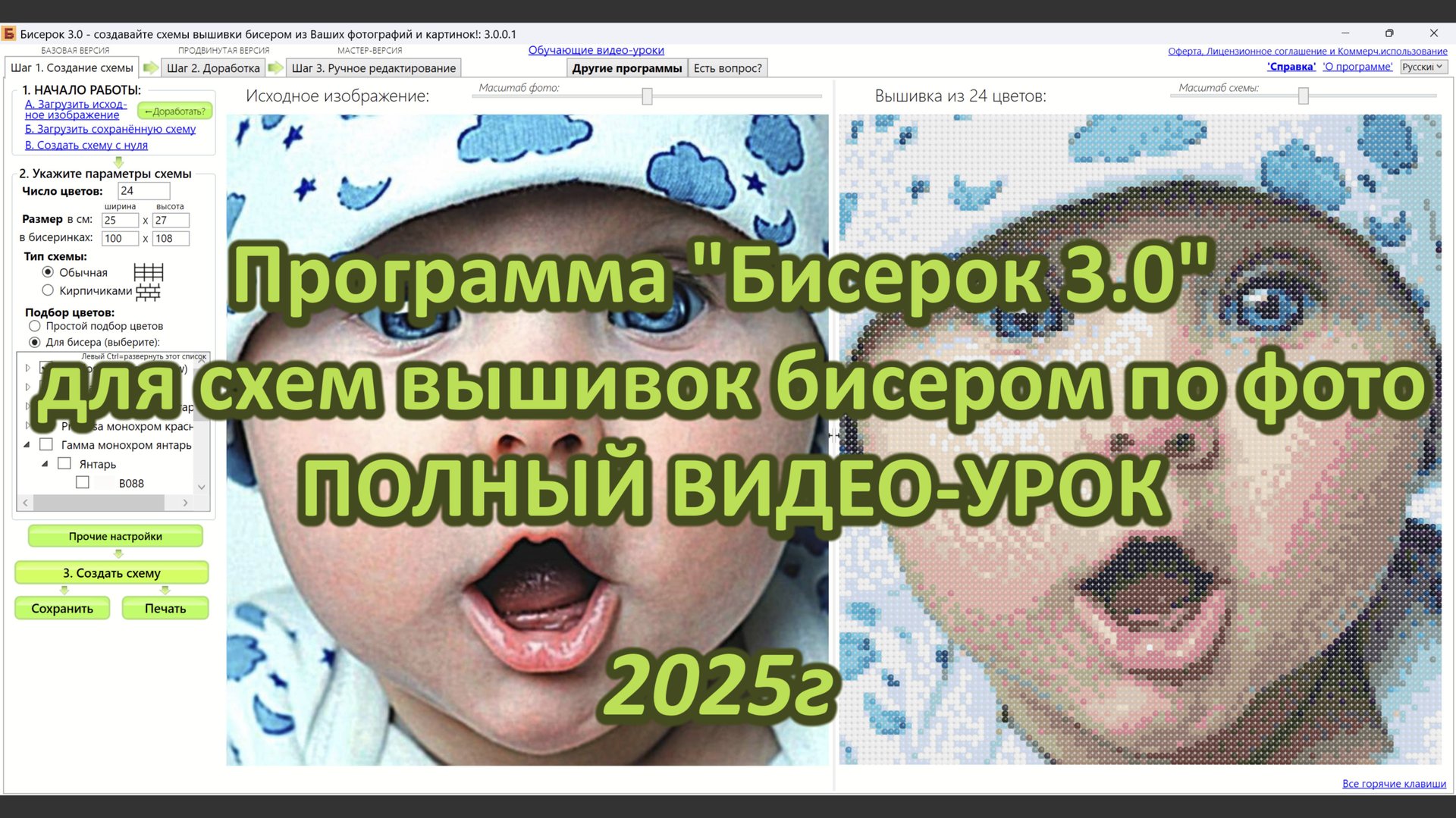Click the Печать button
Screen dimensions: 1456x818
(x=165, y=608)
